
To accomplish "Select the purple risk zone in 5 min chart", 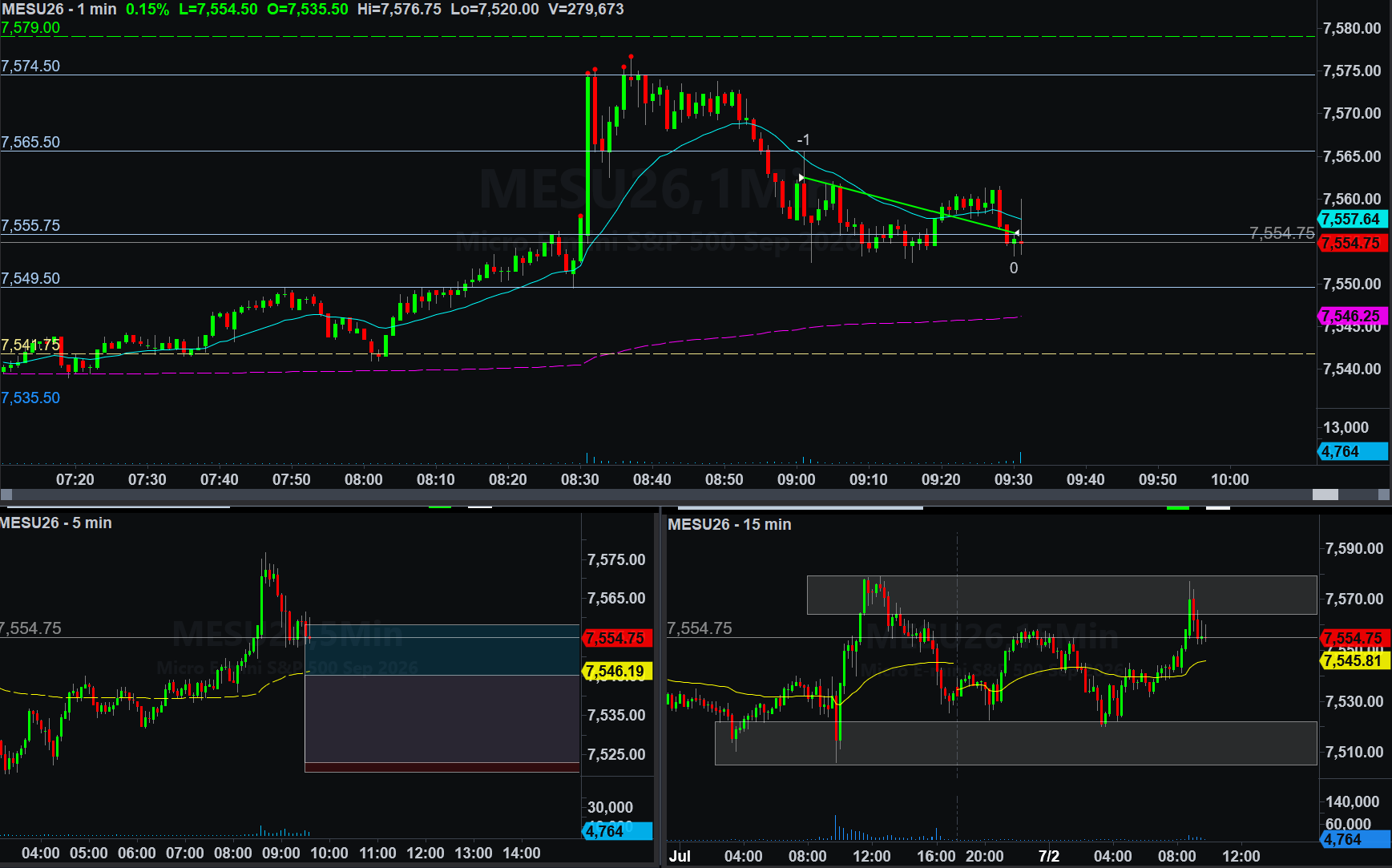I will coord(442,719).
